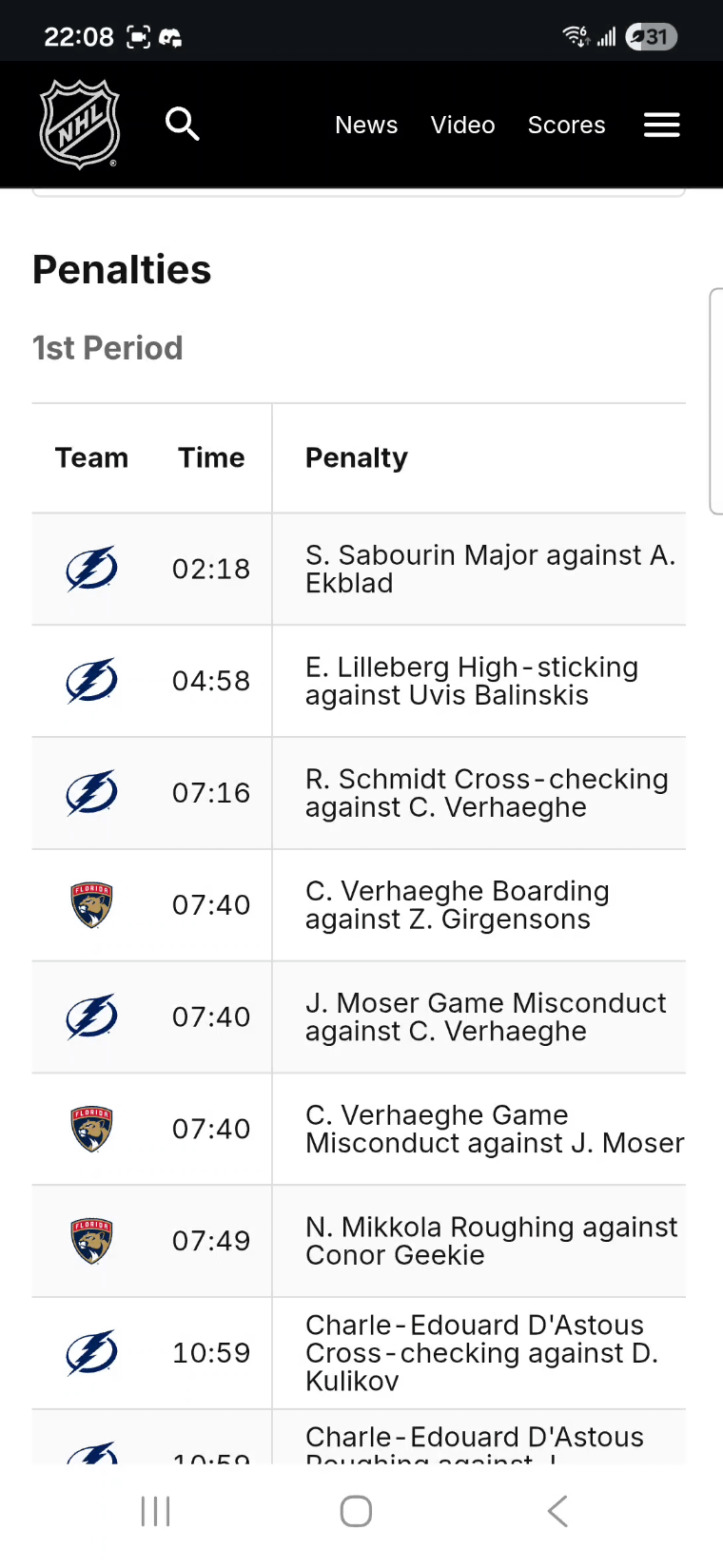
Task: Go to the News section
Action: click(366, 125)
